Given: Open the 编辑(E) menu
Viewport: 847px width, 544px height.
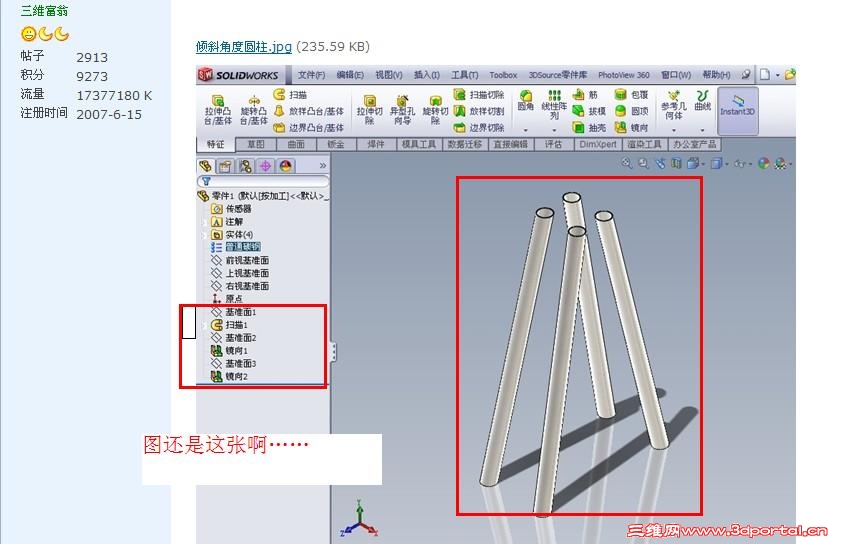Looking at the screenshot, I should [x=349, y=75].
